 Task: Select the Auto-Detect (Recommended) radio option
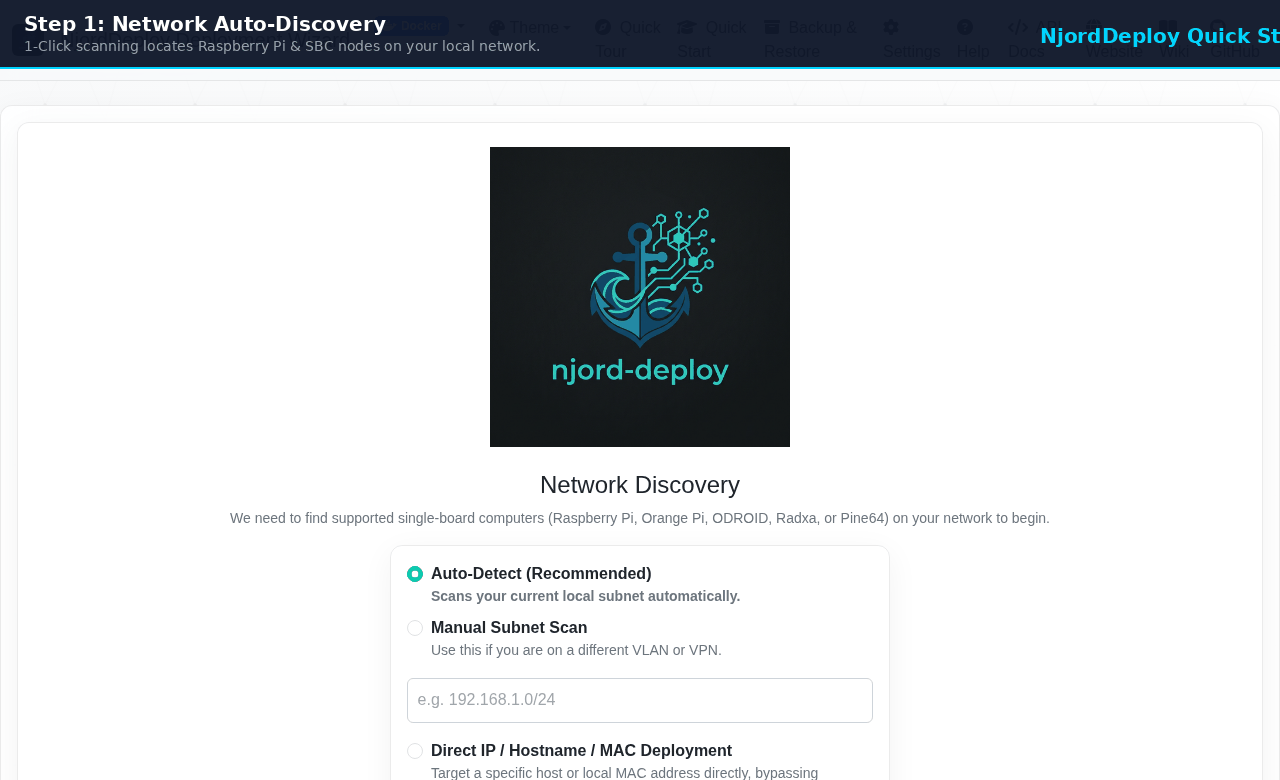tap(415, 574)
